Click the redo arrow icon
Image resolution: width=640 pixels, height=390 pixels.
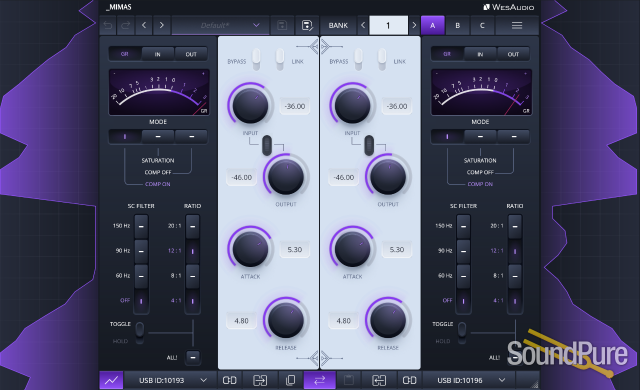(126, 25)
